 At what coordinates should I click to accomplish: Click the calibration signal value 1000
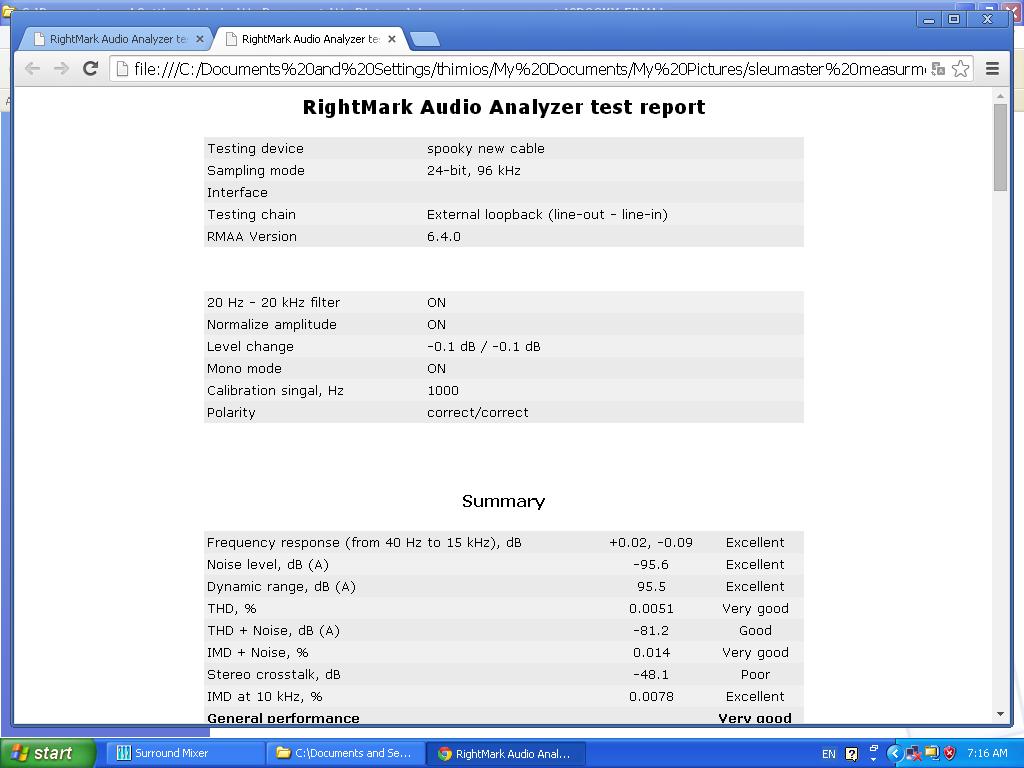442,391
